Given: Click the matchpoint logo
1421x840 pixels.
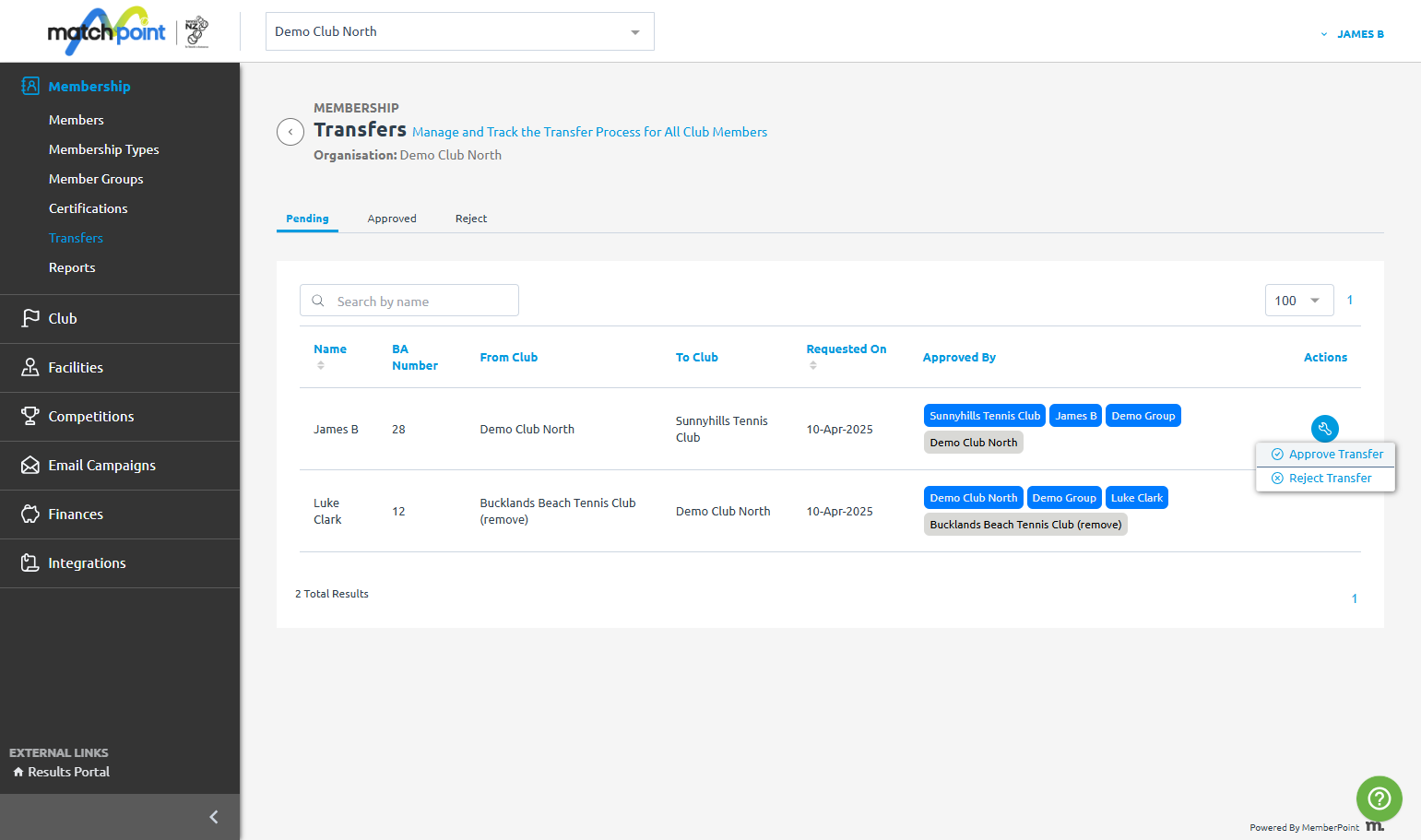Looking at the screenshot, I should coord(106,31).
